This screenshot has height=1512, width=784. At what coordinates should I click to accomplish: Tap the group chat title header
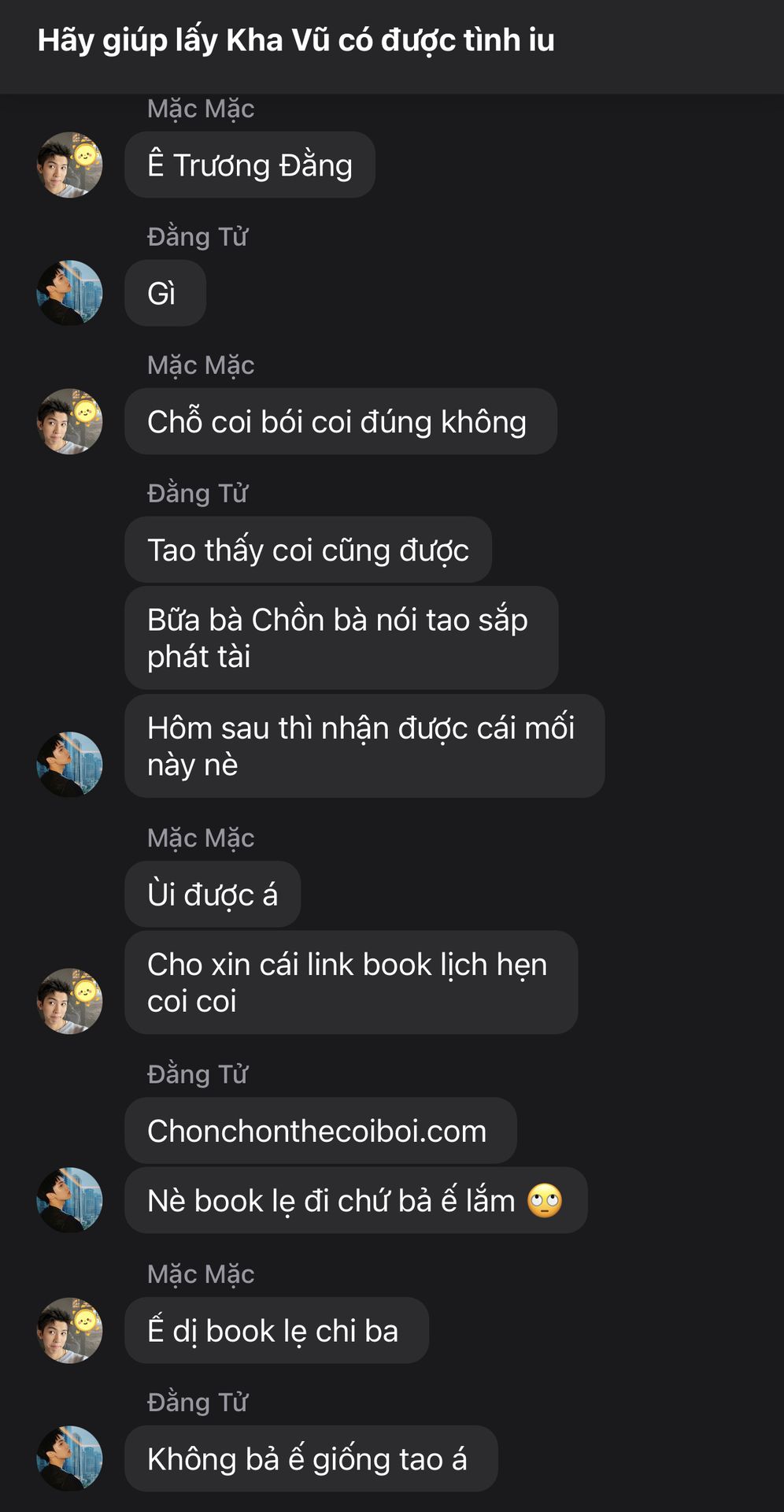(x=296, y=40)
